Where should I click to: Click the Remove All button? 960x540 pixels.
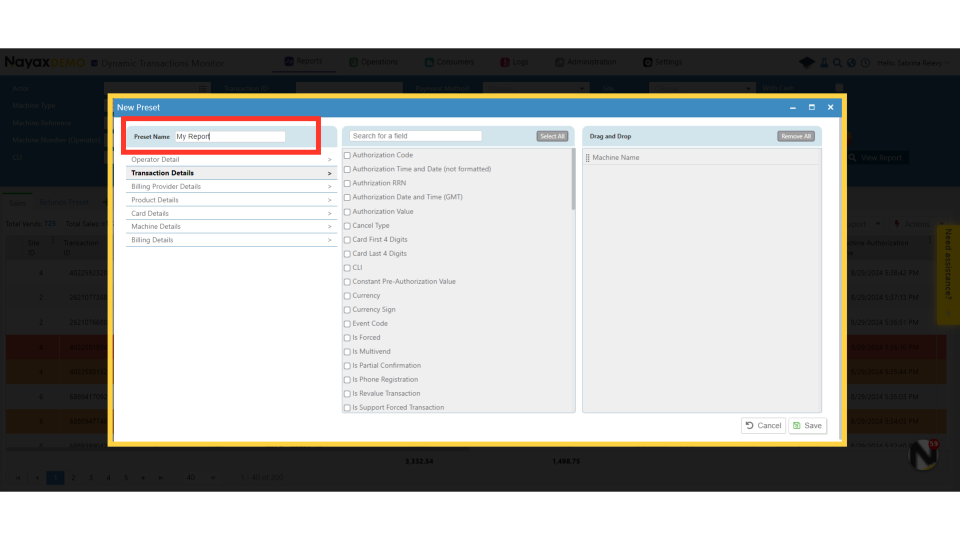pyautogui.click(x=796, y=136)
